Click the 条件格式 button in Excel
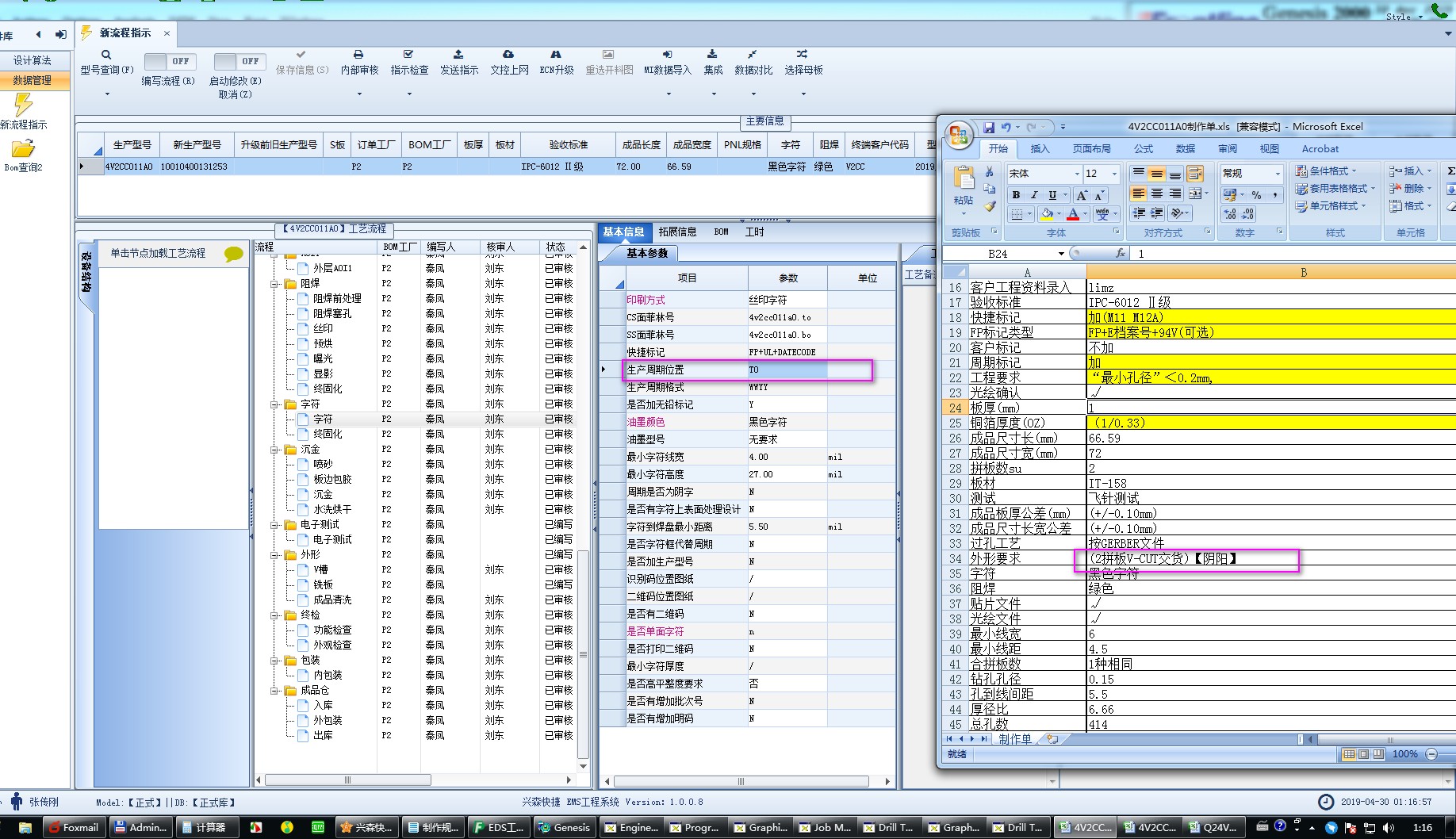1456x839 pixels. click(x=1326, y=171)
